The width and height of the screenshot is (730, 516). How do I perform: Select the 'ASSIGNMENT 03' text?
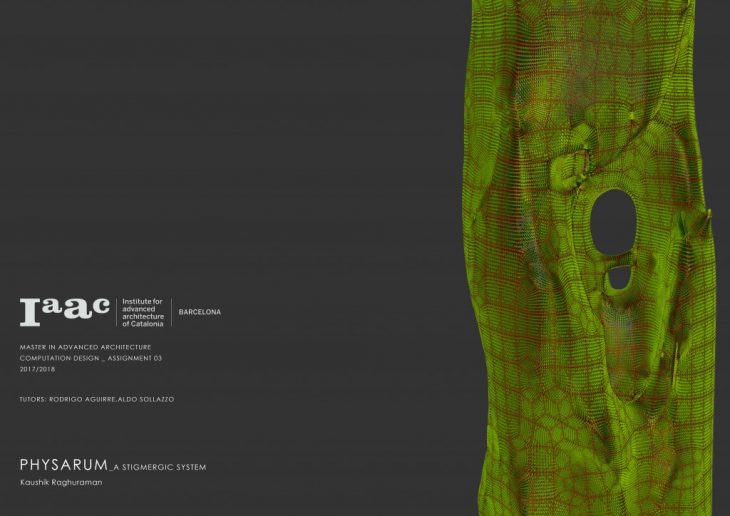pyautogui.click(x=133, y=357)
